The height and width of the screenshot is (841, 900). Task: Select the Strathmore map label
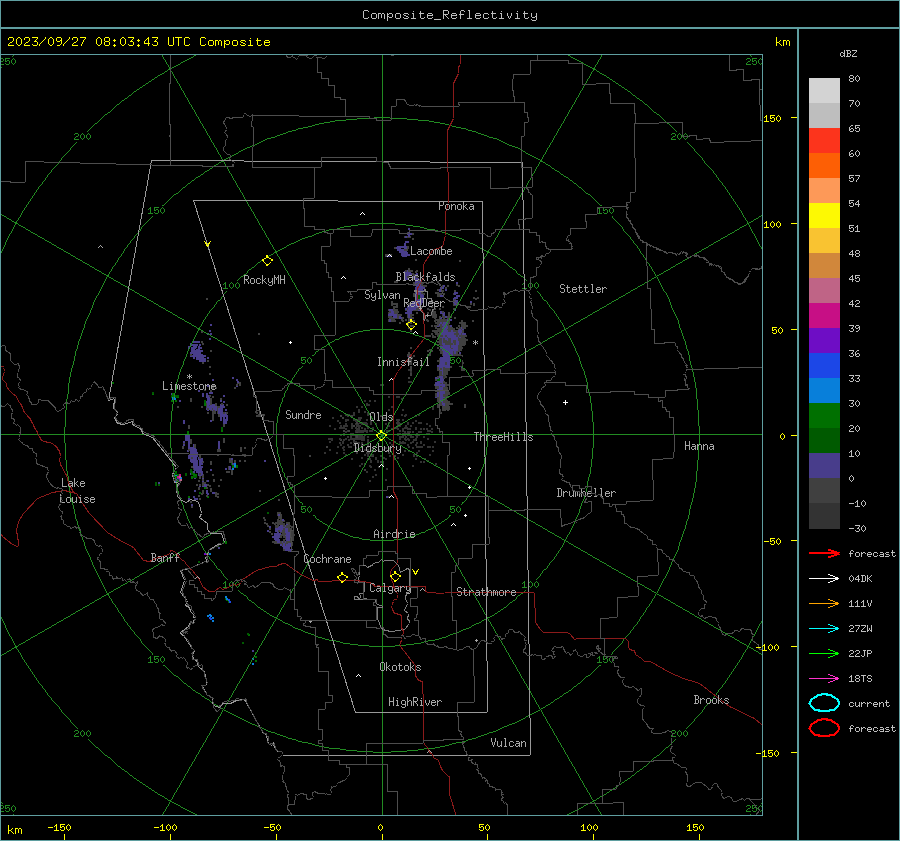pos(486,592)
